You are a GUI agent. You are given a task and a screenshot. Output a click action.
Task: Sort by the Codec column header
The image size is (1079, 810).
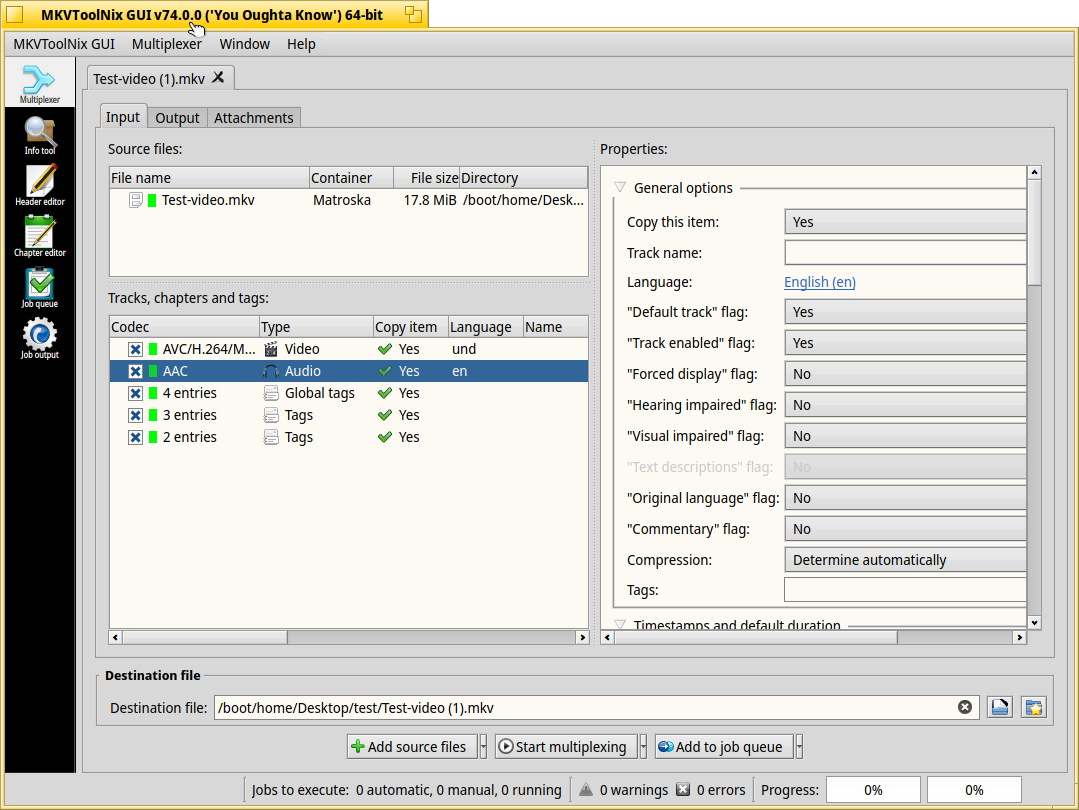coord(184,327)
